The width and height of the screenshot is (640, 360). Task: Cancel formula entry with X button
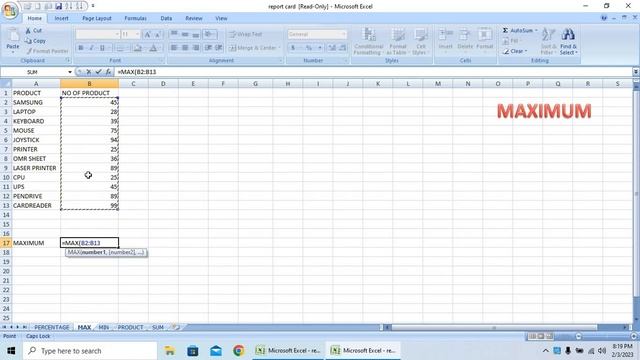(x=88, y=72)
